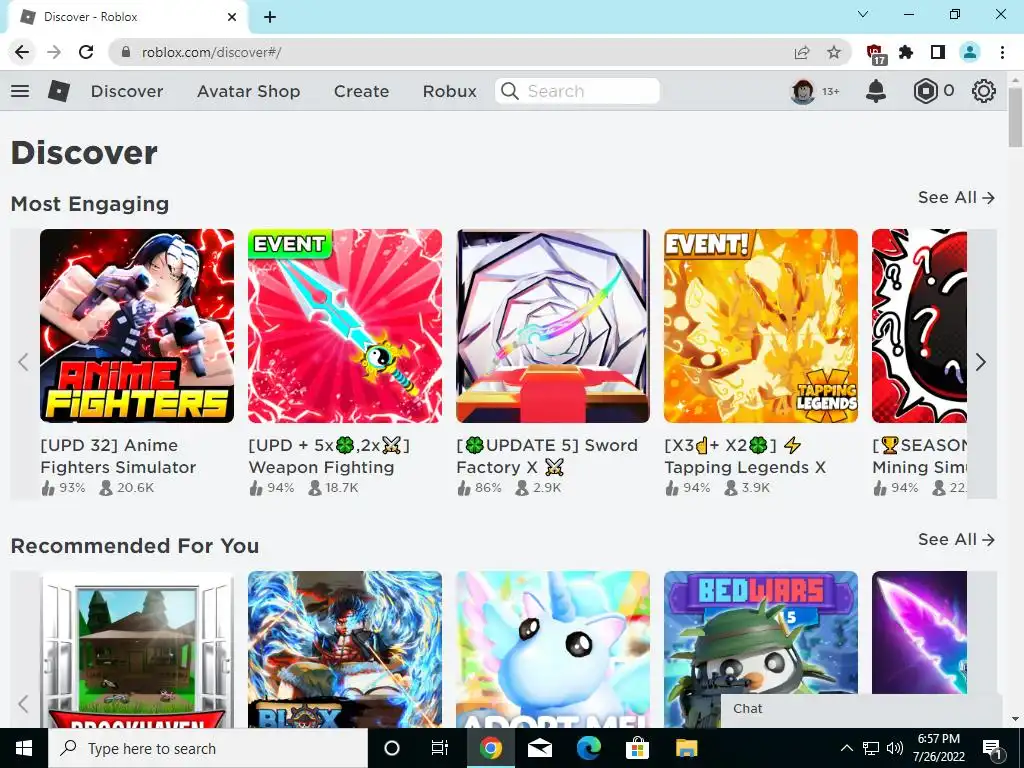Click the Windows Type here to search box
The image size is (1024, 768).
pos(208,748)
